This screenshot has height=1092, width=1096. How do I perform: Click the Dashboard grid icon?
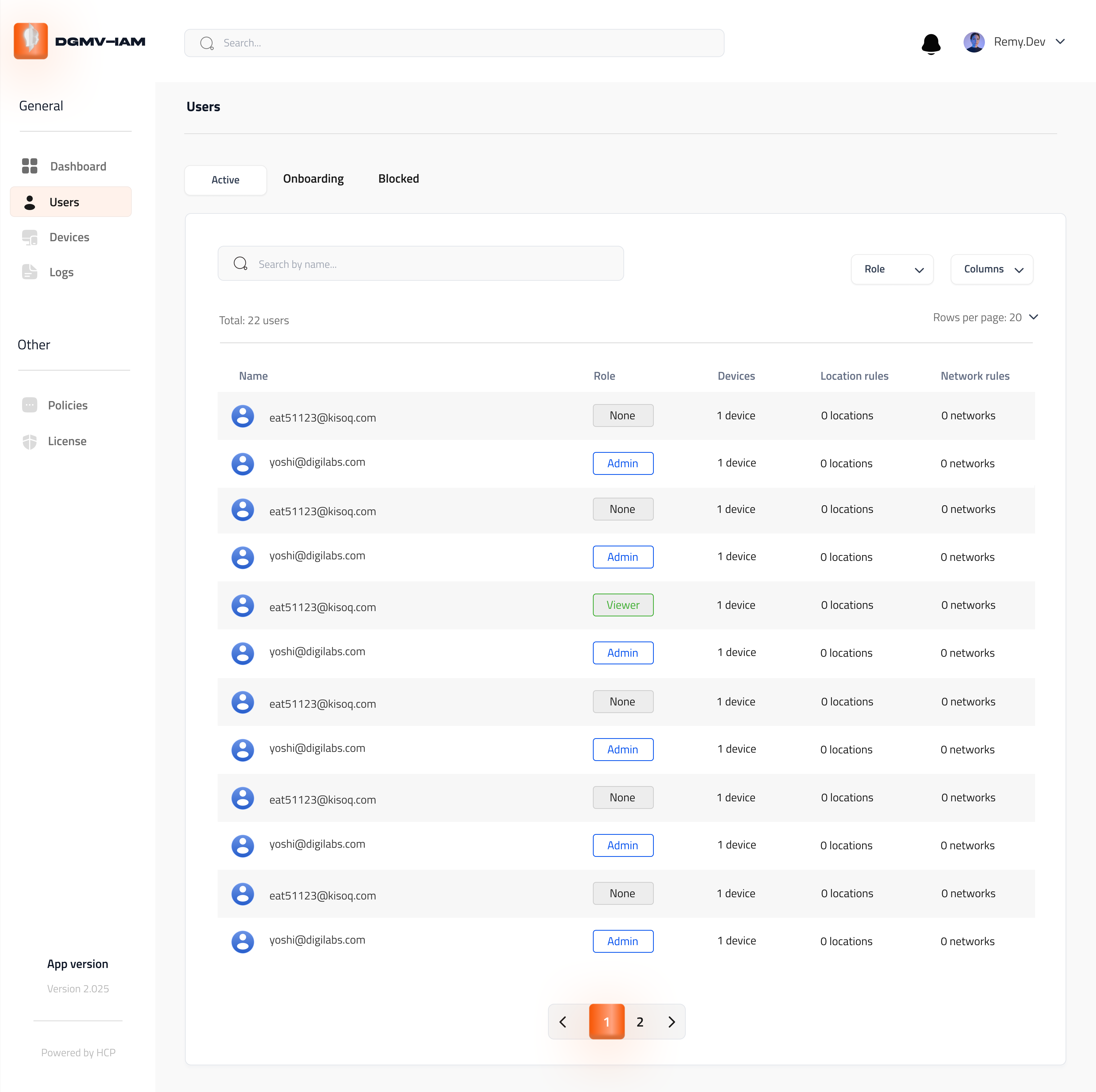point(29,166)
